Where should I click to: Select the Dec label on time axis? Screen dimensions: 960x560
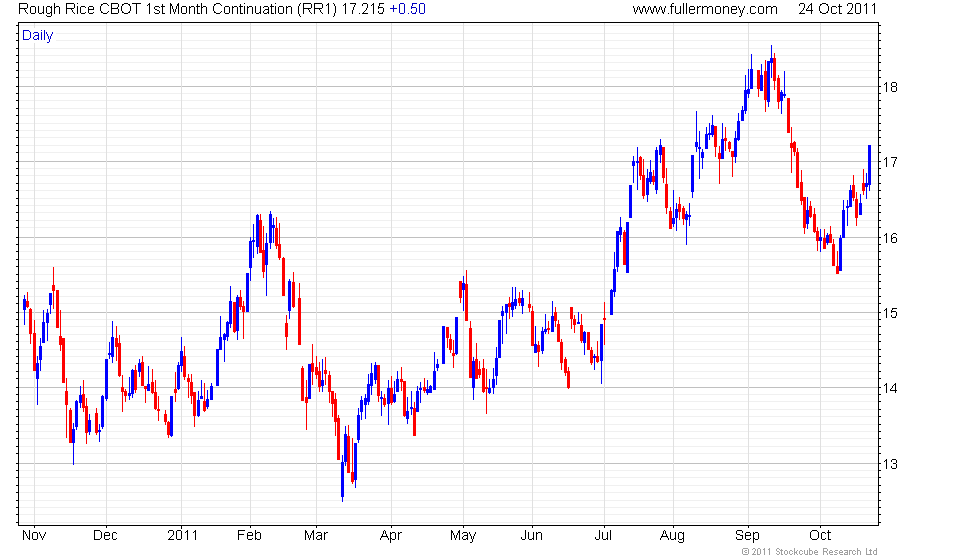pos(105,536)
